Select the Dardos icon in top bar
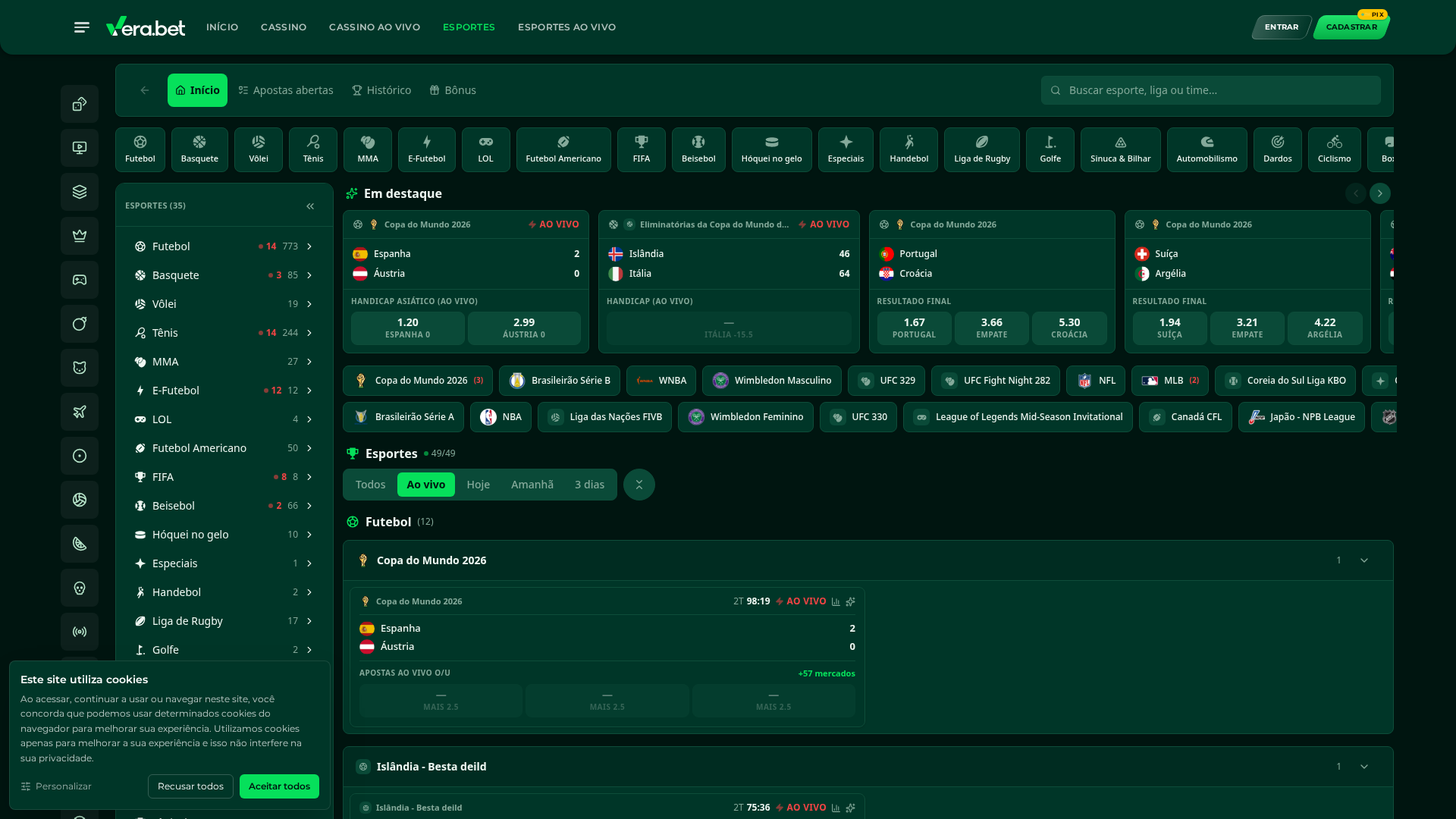Image resolution: width=1456 pixels, height=819 pixels. pyautogui.click(x=1278, y=149)
